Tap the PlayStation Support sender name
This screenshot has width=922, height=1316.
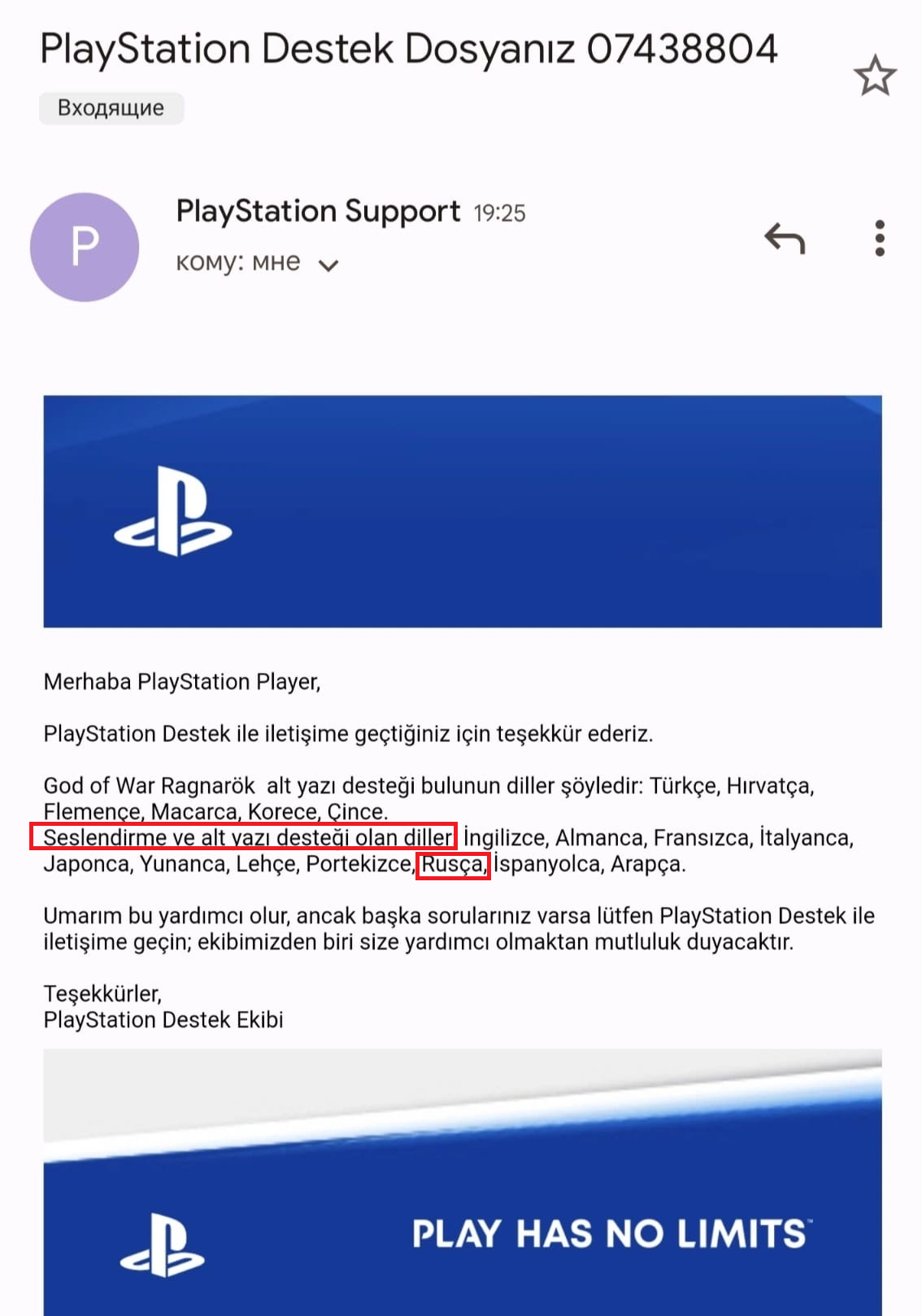pos(318,211)
